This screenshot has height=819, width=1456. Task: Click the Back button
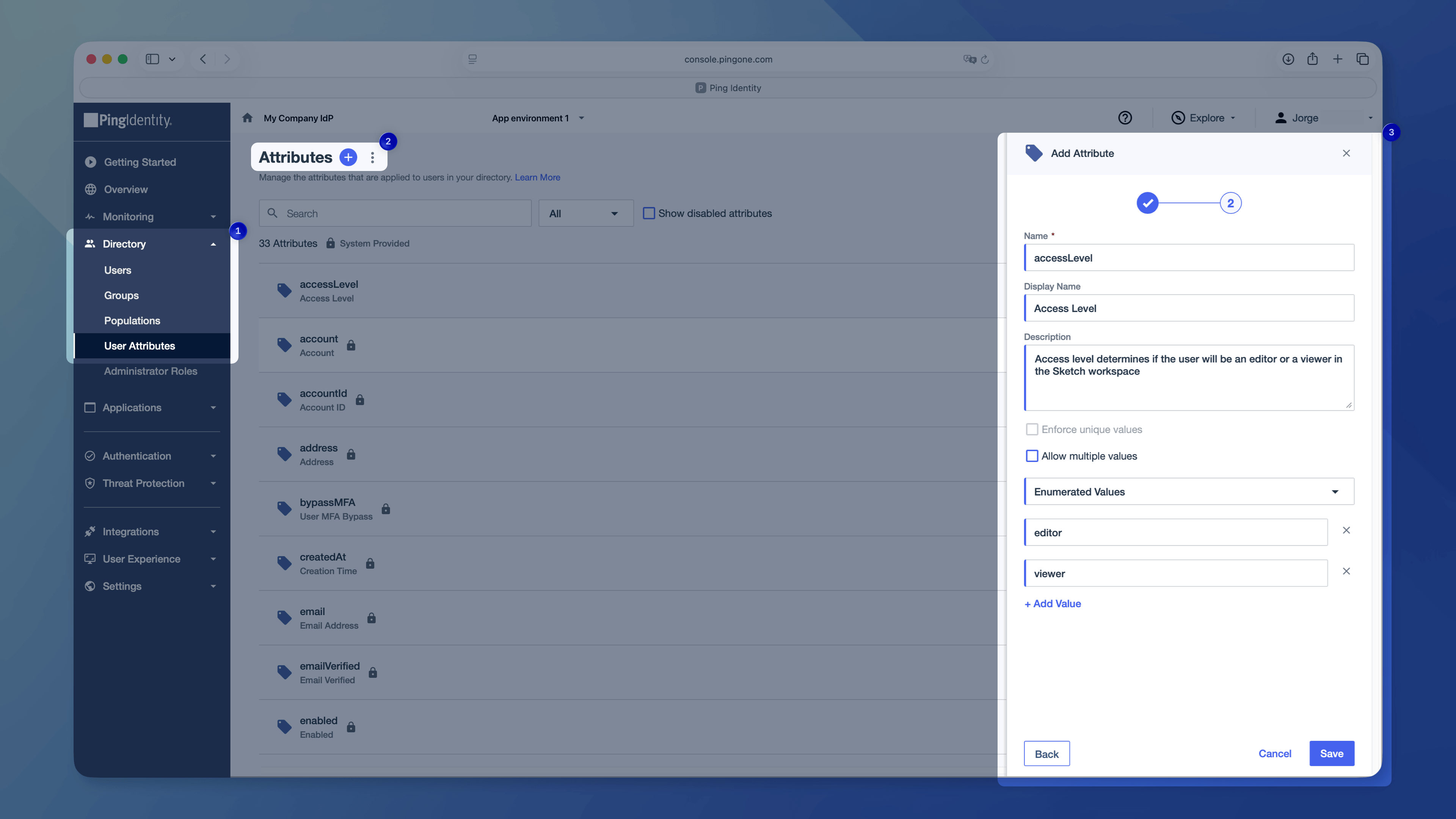coord(1047,754)
